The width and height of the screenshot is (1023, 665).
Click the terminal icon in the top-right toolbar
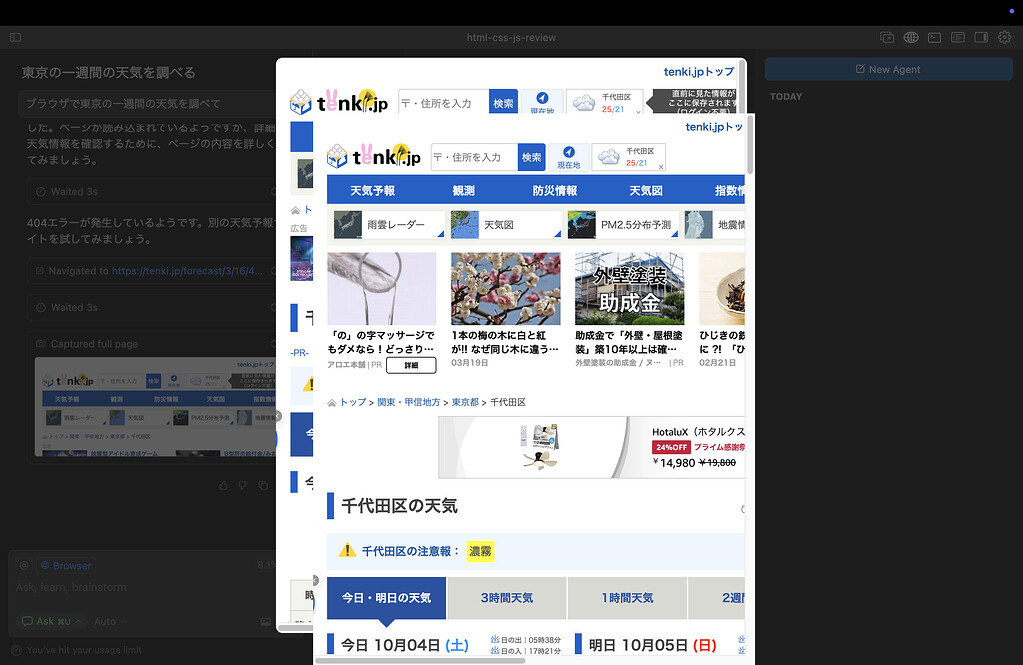pos(934,37)
